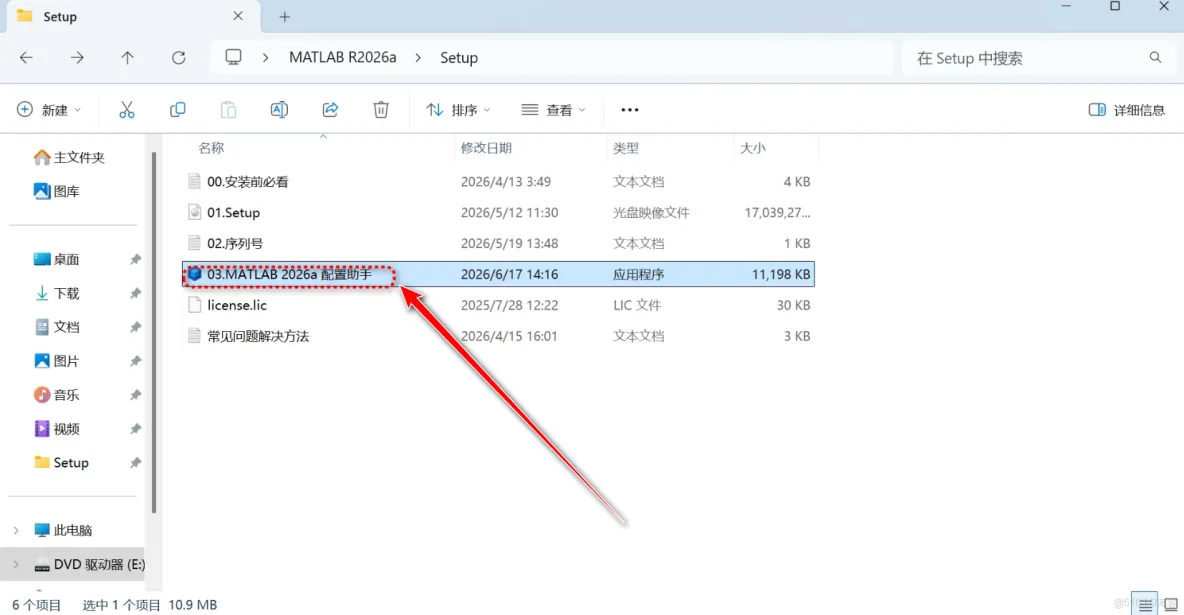Screen dimensions: 1184x615
Task: Open 桌面 in sidebar
Action: (57, 259)
